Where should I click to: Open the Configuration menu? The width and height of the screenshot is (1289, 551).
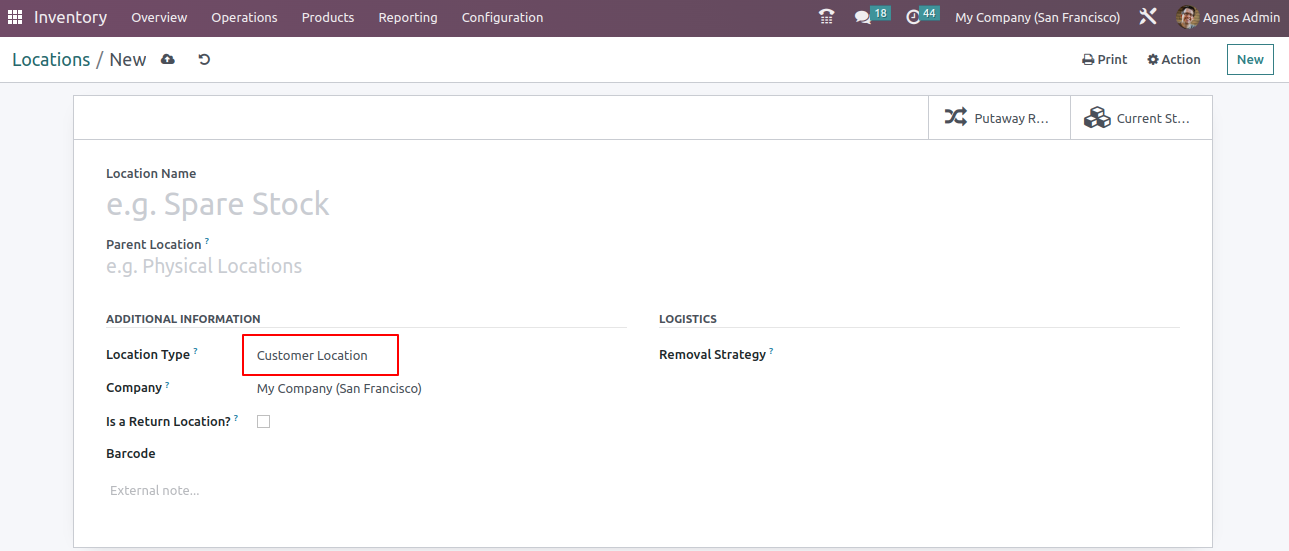(x=502, y=18)
